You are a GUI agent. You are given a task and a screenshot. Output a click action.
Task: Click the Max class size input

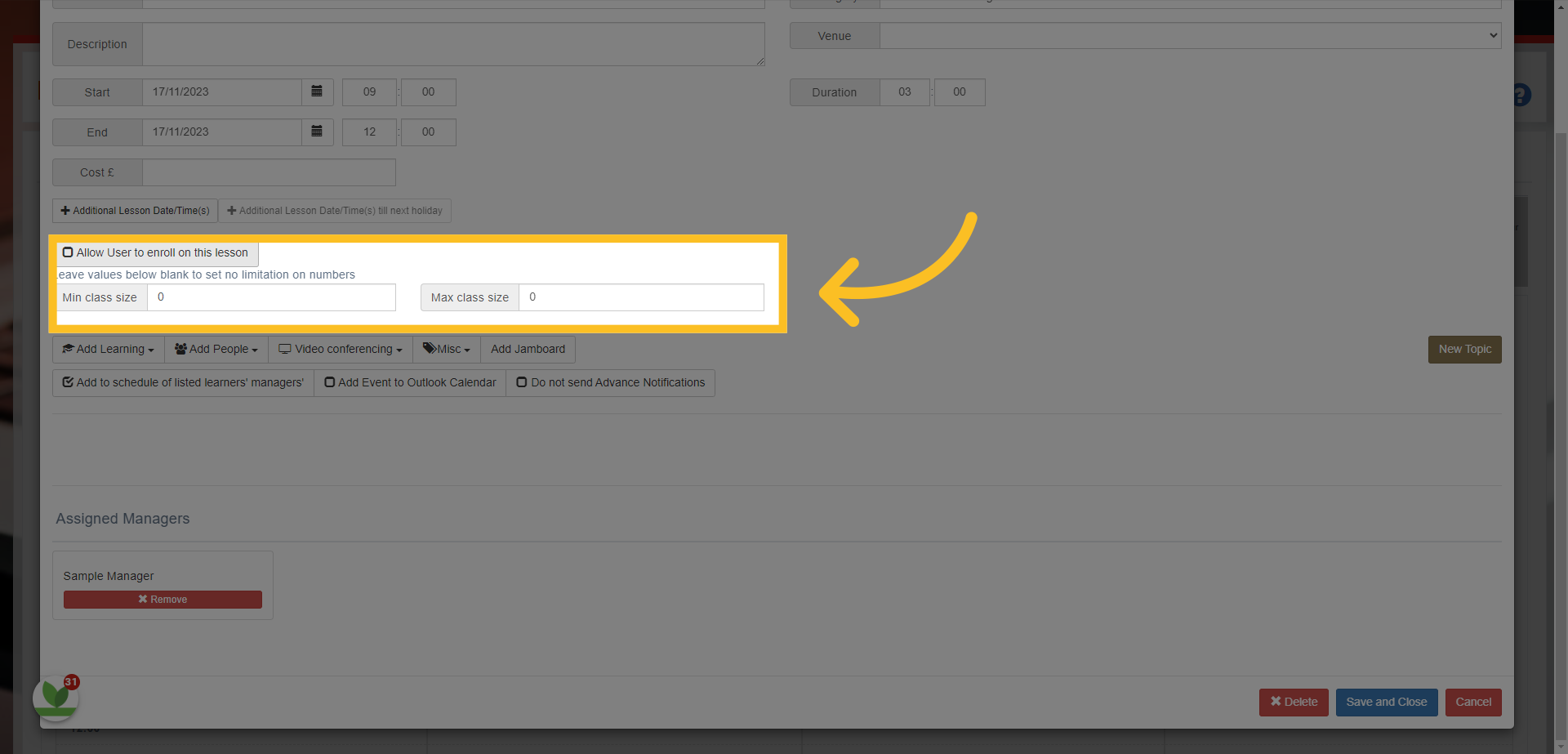(641, 297)
